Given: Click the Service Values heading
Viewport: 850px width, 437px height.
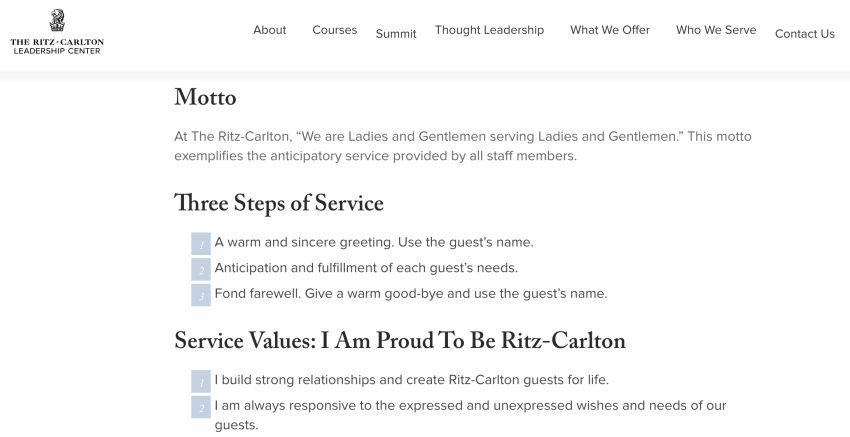Looking at the screenshot, I should [400, 342].
